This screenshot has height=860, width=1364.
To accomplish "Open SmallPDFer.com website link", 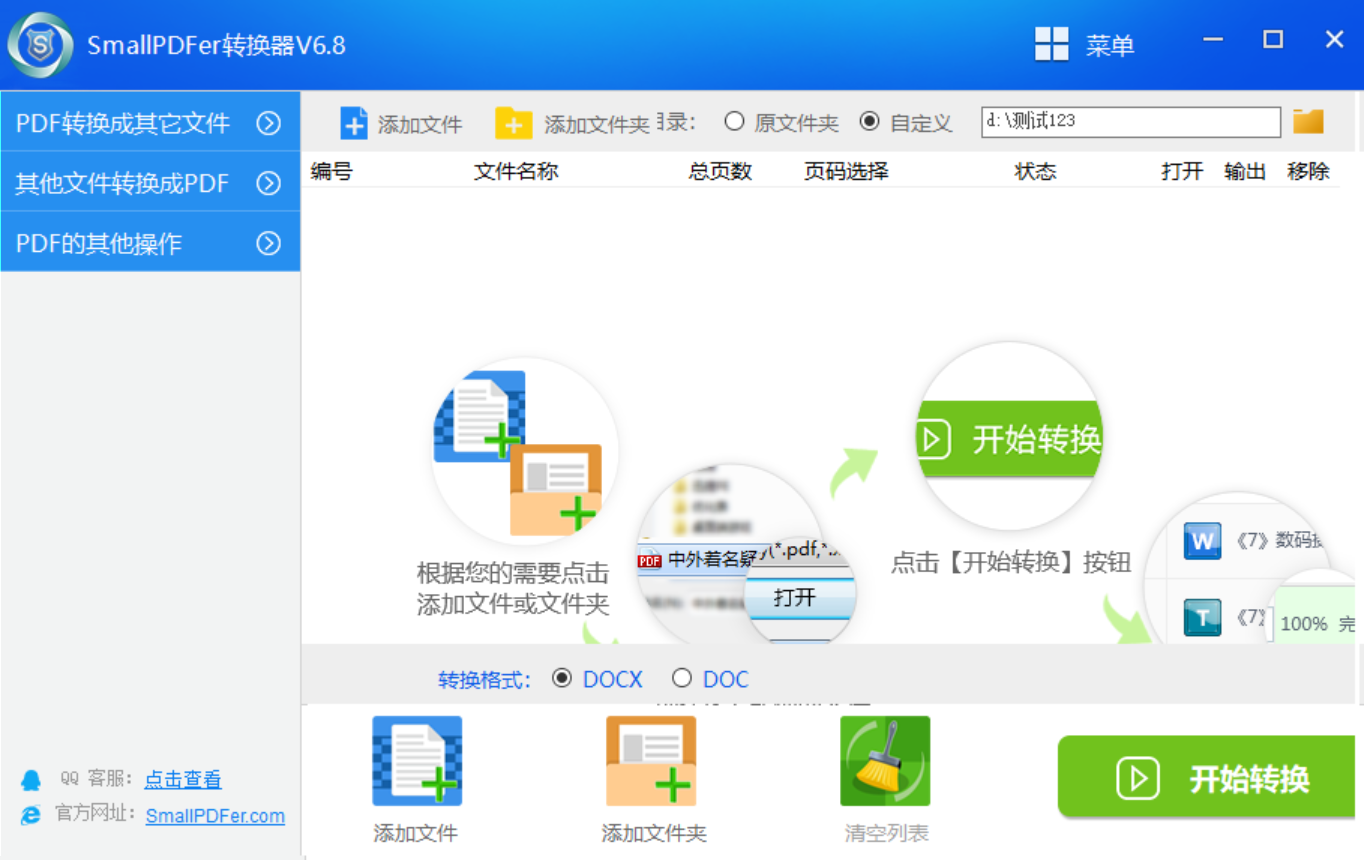I will click(215, 816).
